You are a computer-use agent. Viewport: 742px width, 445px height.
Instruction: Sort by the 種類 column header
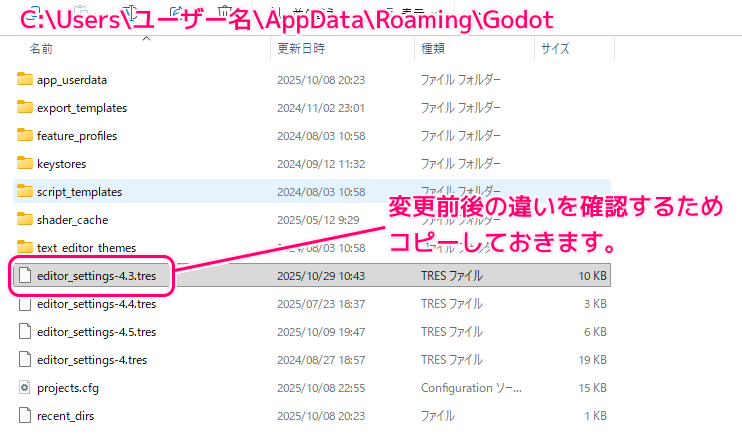(433, 49)
